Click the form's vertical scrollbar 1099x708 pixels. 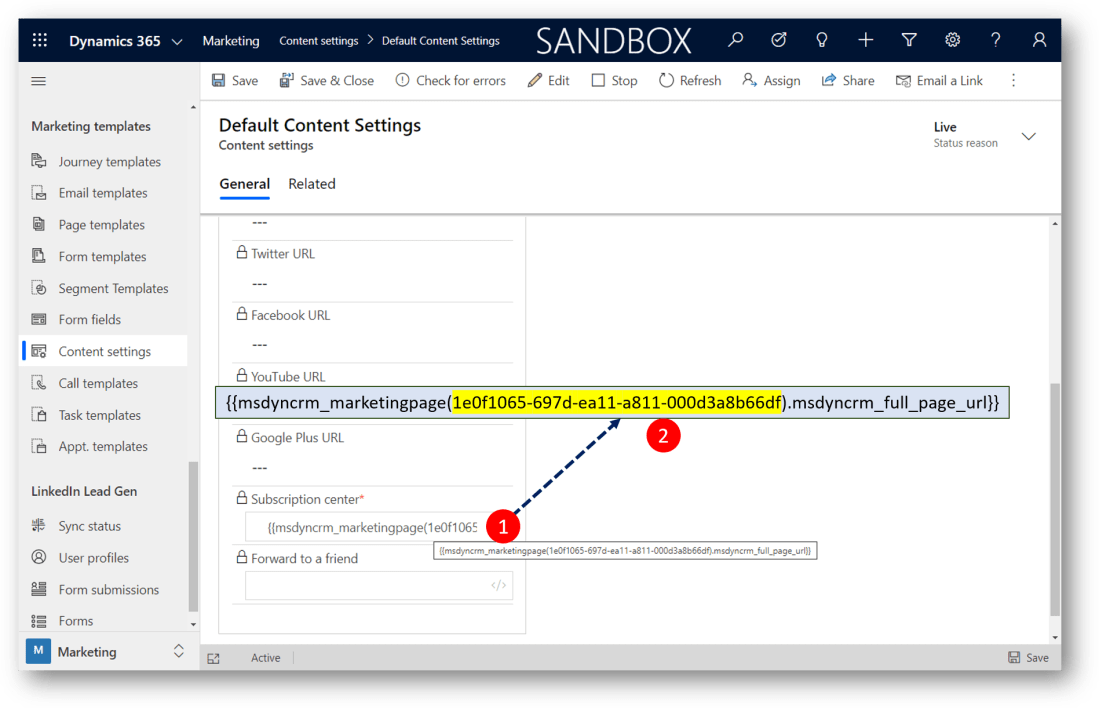coord(1055,500)
